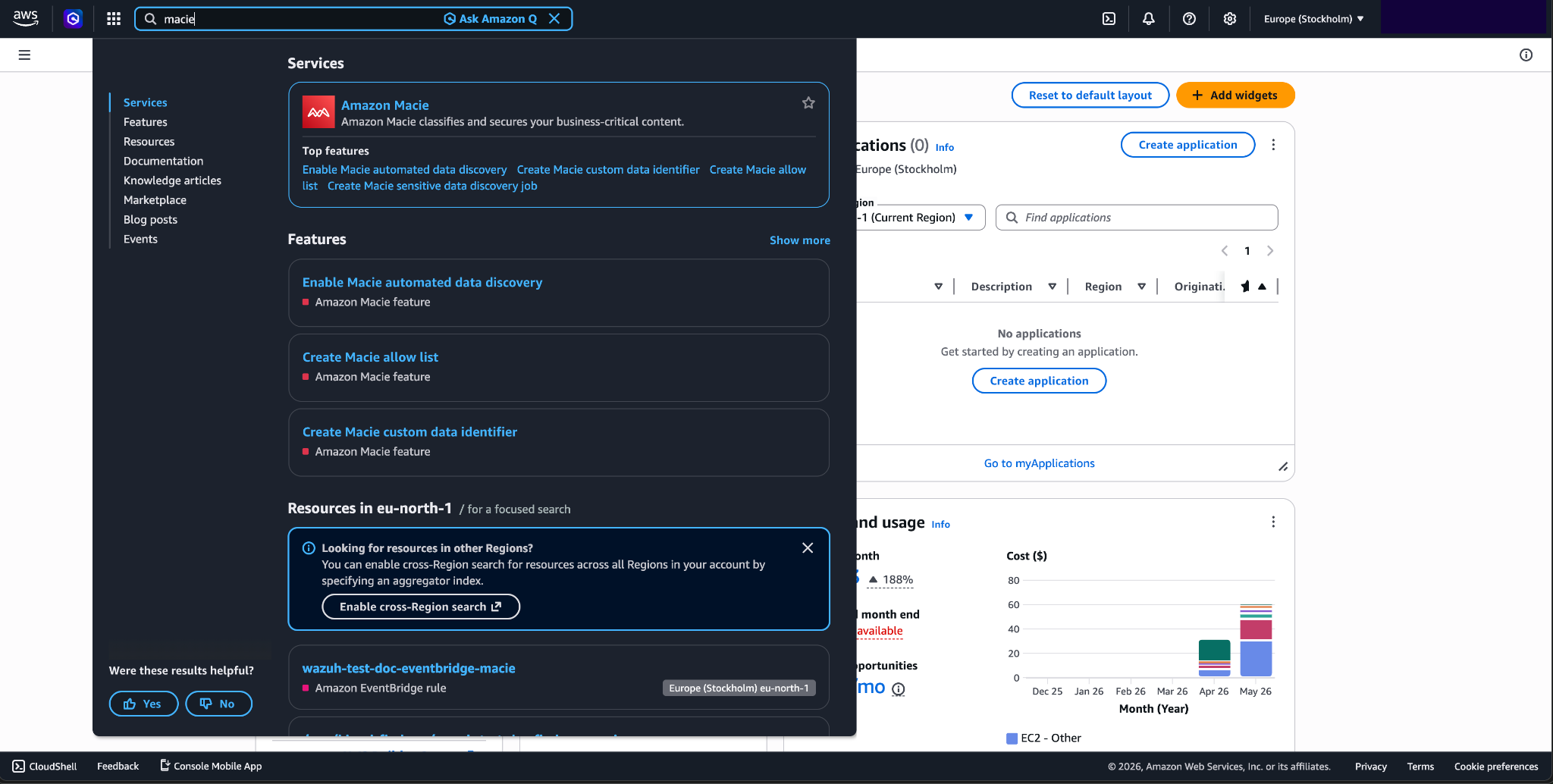Select Features in the search categories list
The image size is (1553, 784).
[146, 122]
